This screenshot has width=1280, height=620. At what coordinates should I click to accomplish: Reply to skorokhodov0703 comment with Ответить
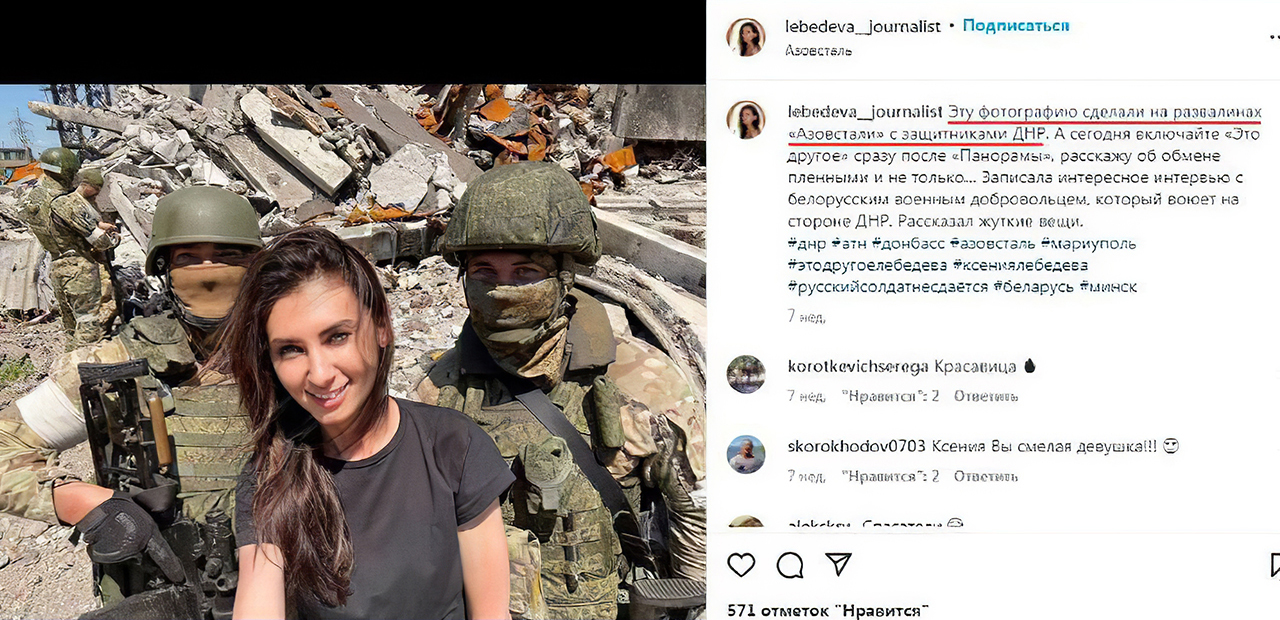pos(986,476)
